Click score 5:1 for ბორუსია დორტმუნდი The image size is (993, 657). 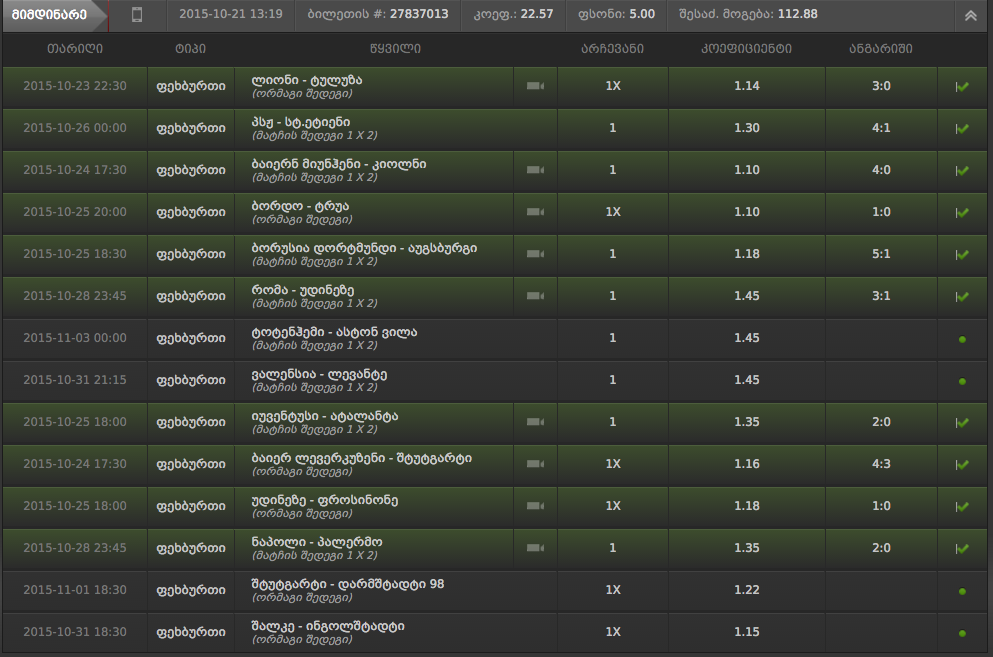881,254
